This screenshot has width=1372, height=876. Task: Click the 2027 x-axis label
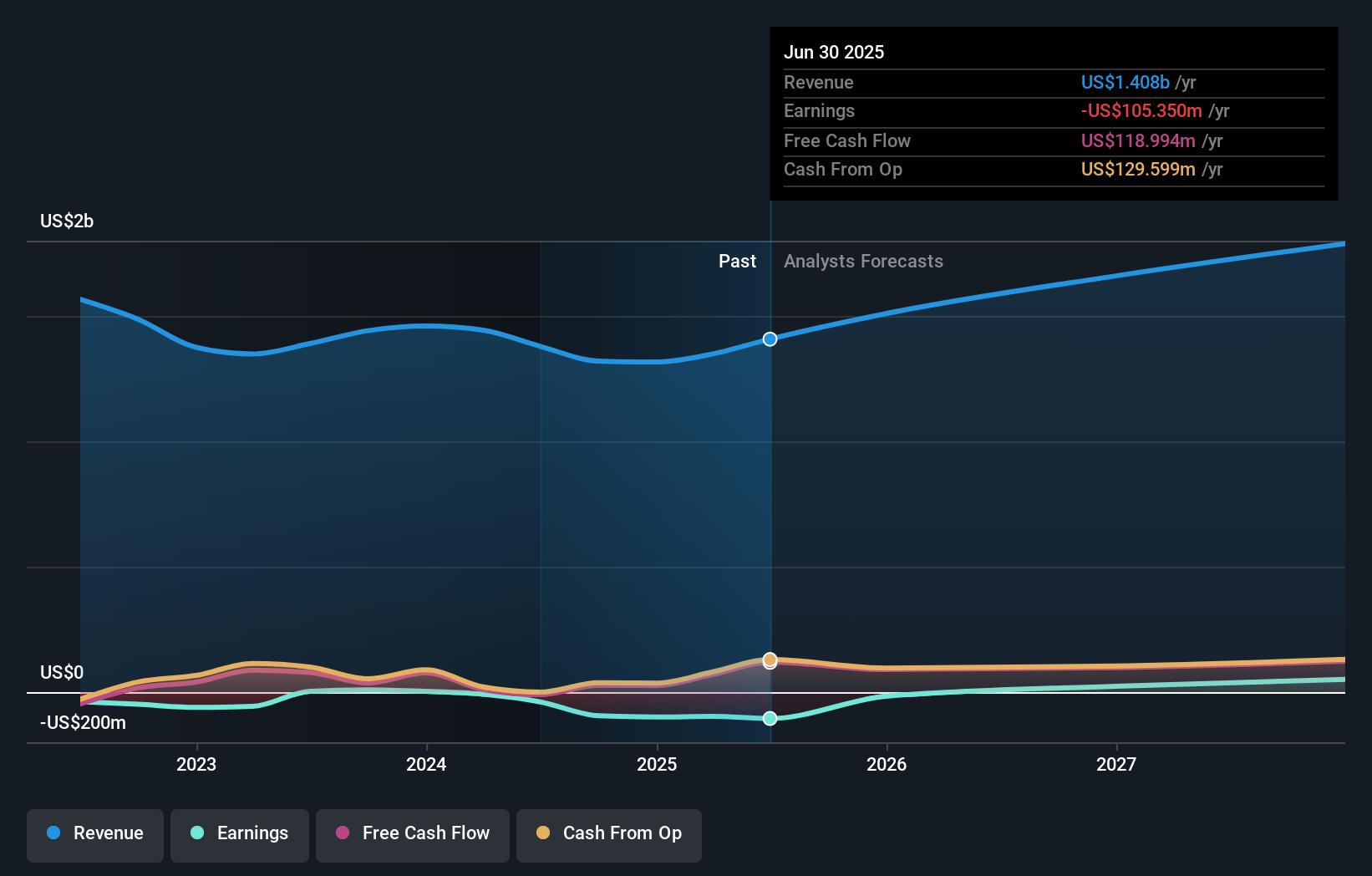1116,764
